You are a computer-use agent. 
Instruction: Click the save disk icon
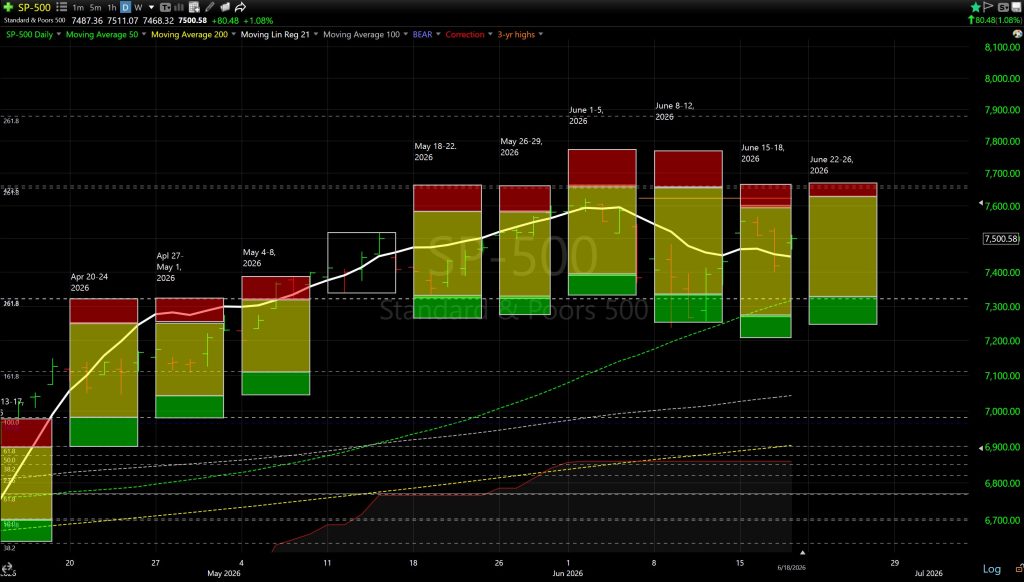click(x=1016, y=7)
